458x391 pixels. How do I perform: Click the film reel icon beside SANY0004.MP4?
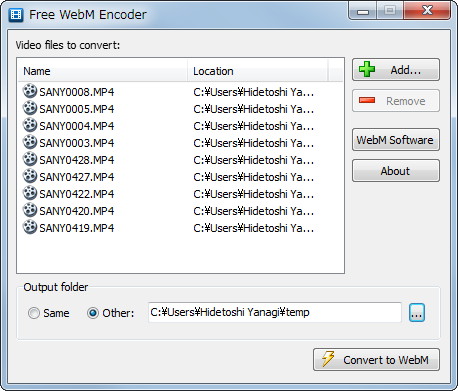click(x=30, y=125)
